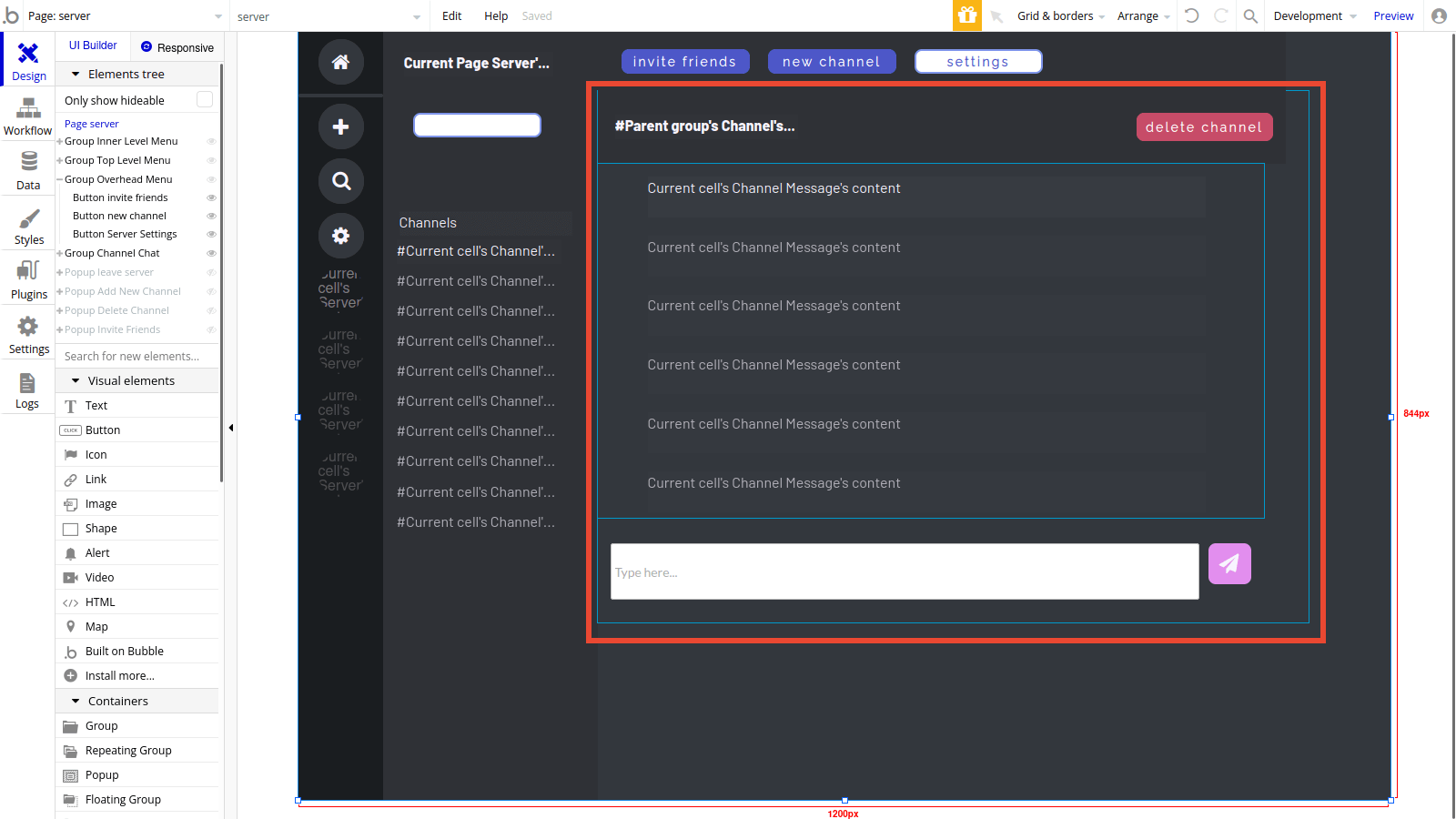Toggle visibility of Group Channel Chat
The width and height of the screenshot is (1456, 819).
pos(211,252)
